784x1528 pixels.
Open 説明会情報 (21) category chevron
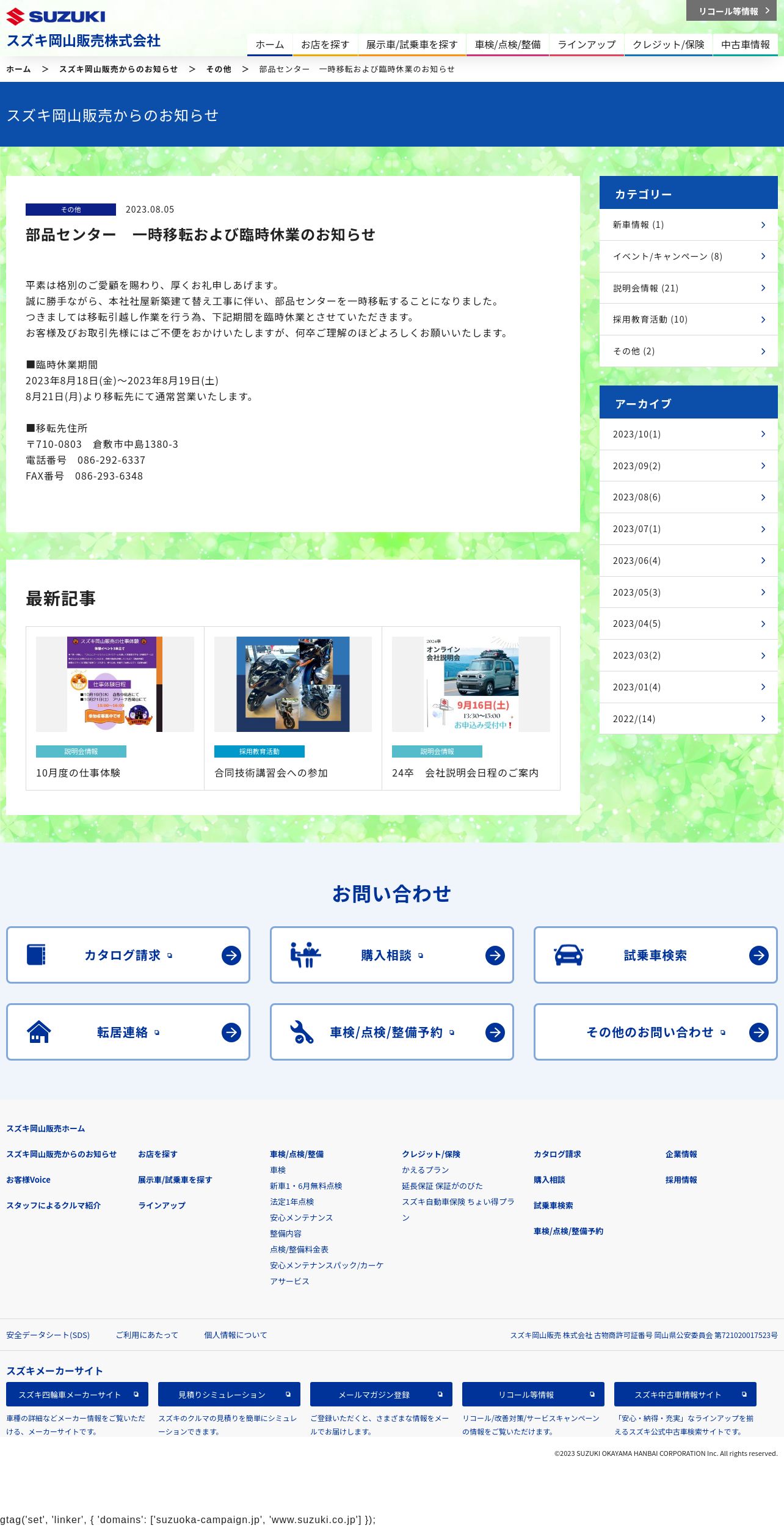763,288
